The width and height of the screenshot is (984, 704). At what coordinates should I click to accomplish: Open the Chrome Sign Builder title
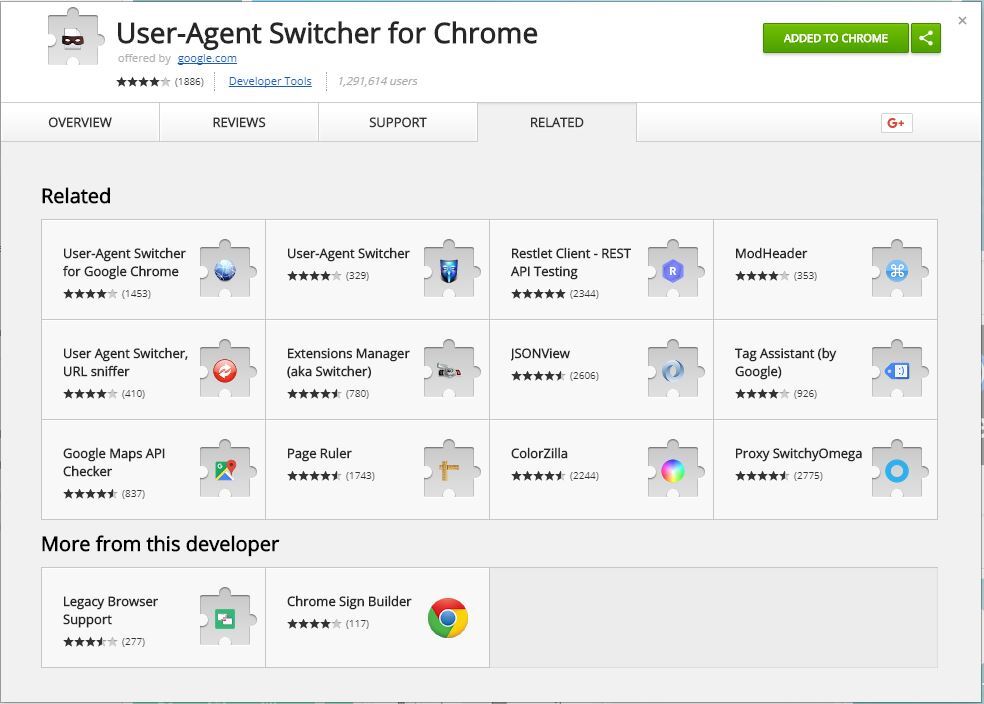coord(349,601)
